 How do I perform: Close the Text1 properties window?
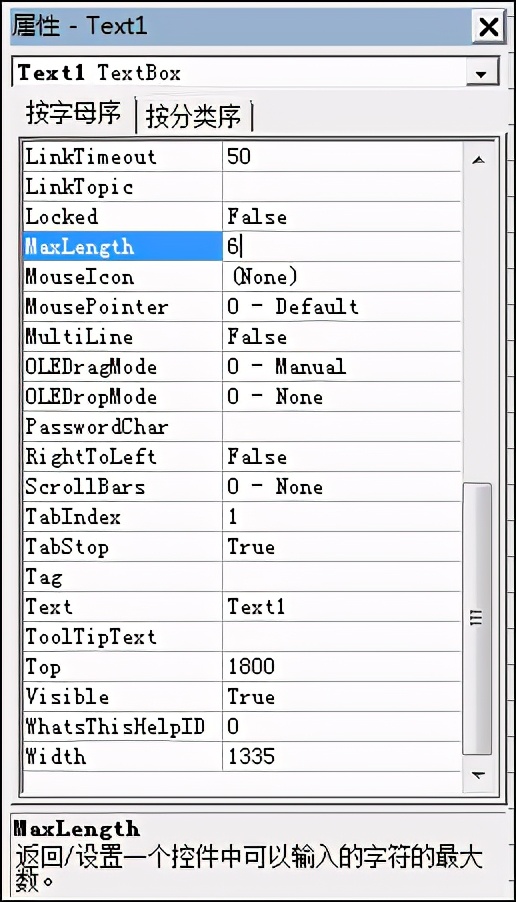[488, 26]
